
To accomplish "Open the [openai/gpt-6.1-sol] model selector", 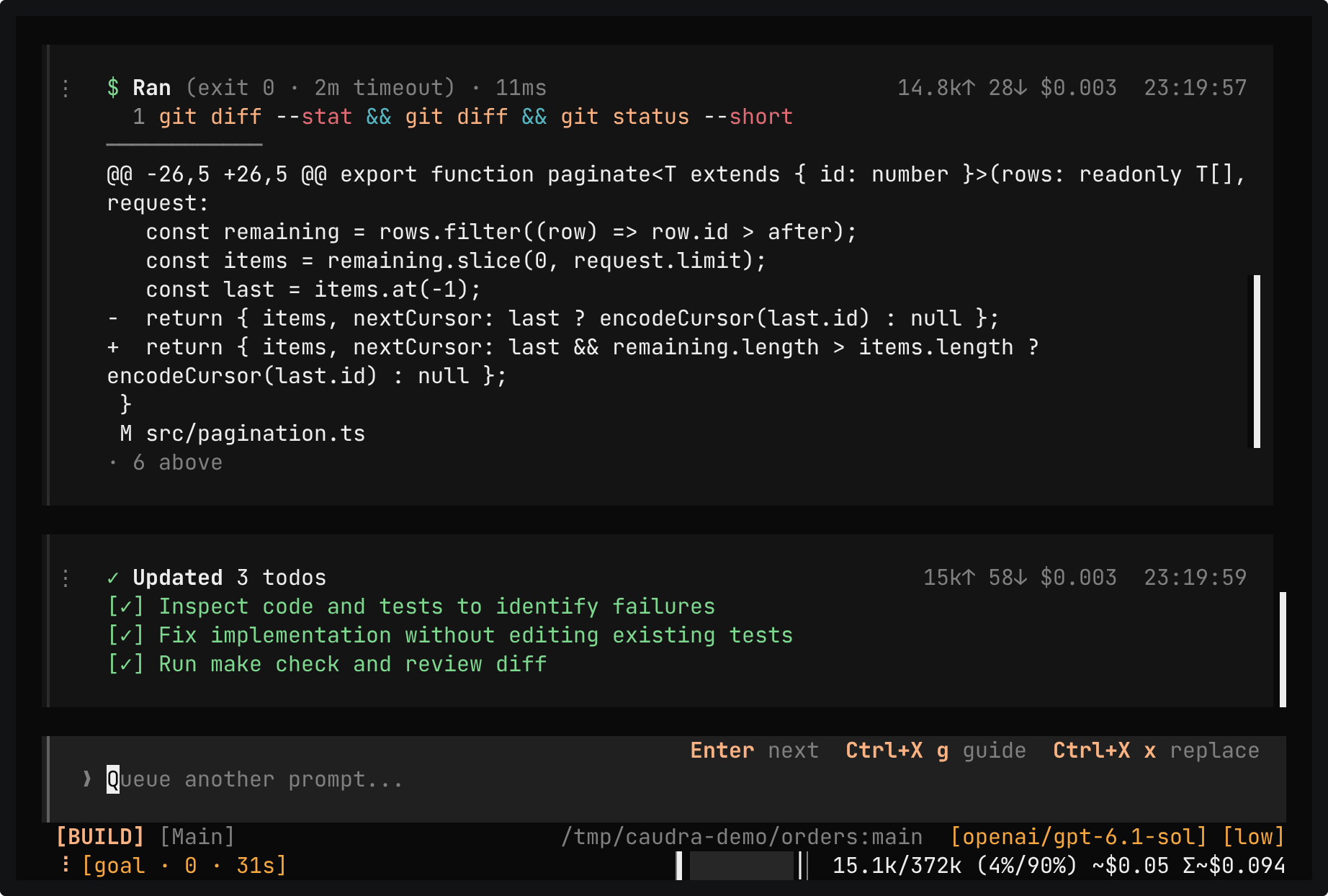I will click(x=1079, y=837).
